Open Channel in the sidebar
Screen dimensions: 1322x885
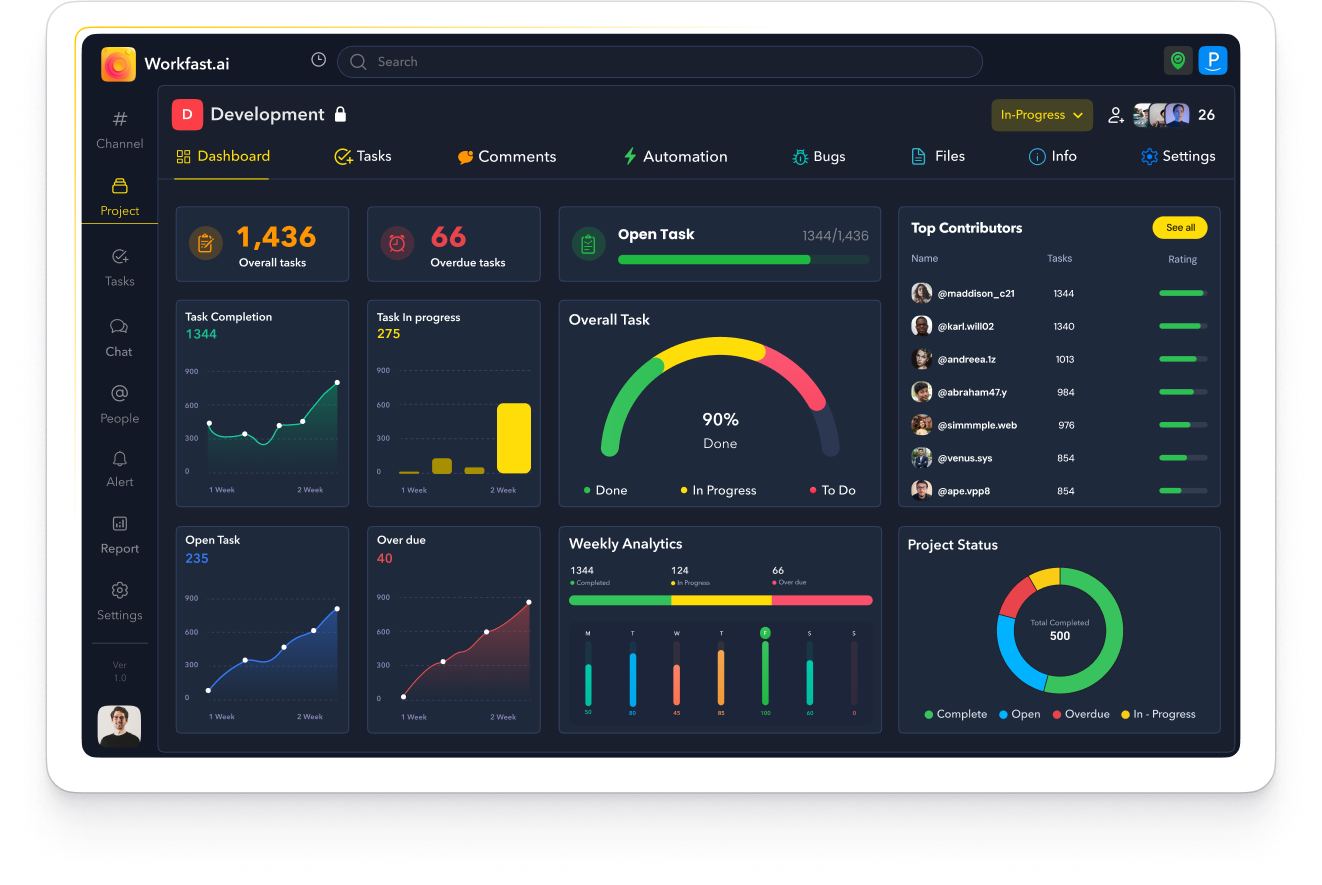tap(120, 130)
